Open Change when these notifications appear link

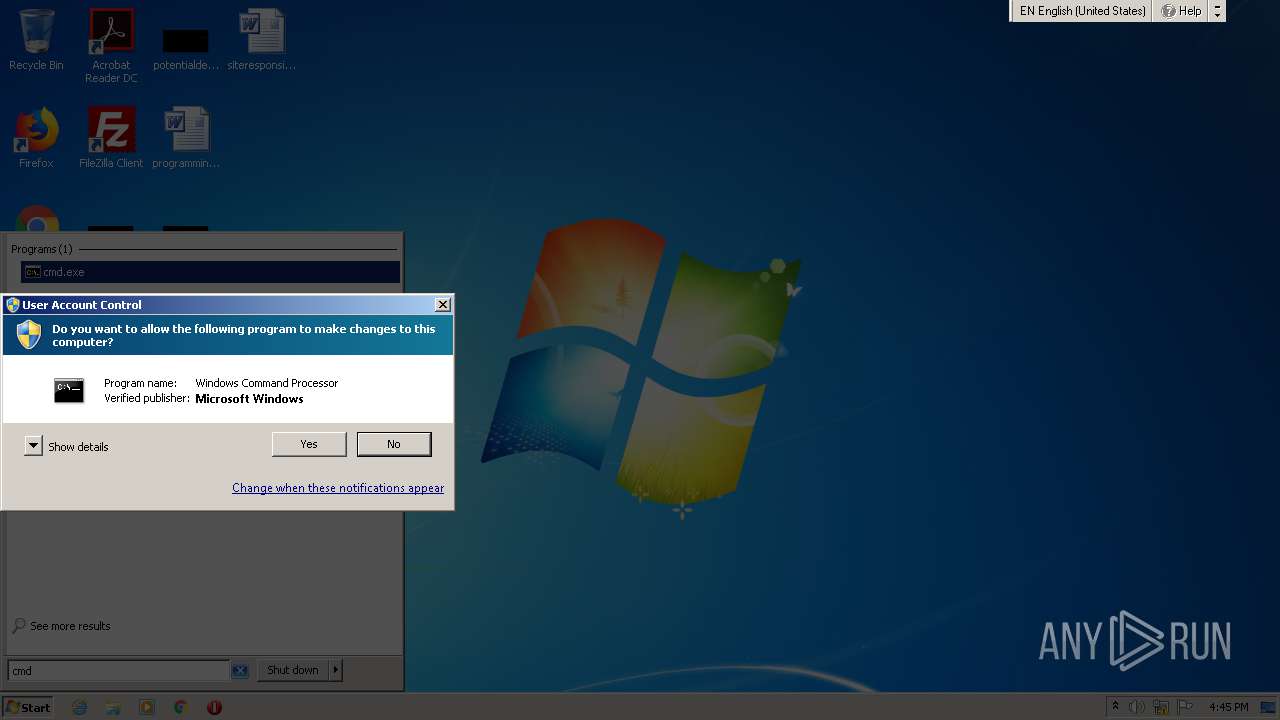click(x=338, y=488)
